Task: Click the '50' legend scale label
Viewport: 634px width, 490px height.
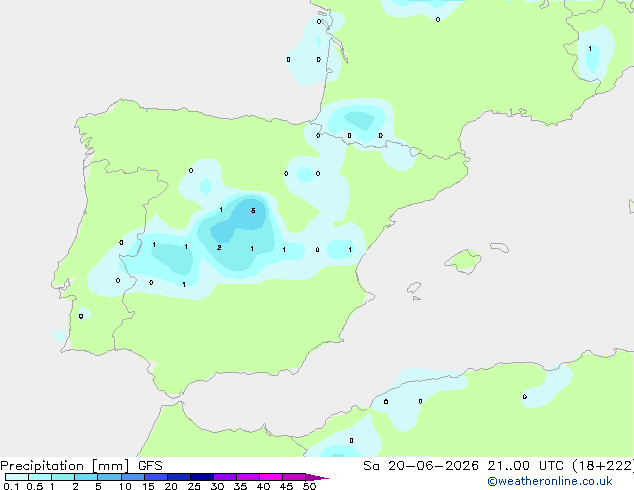Action: (x=309, y=486)
